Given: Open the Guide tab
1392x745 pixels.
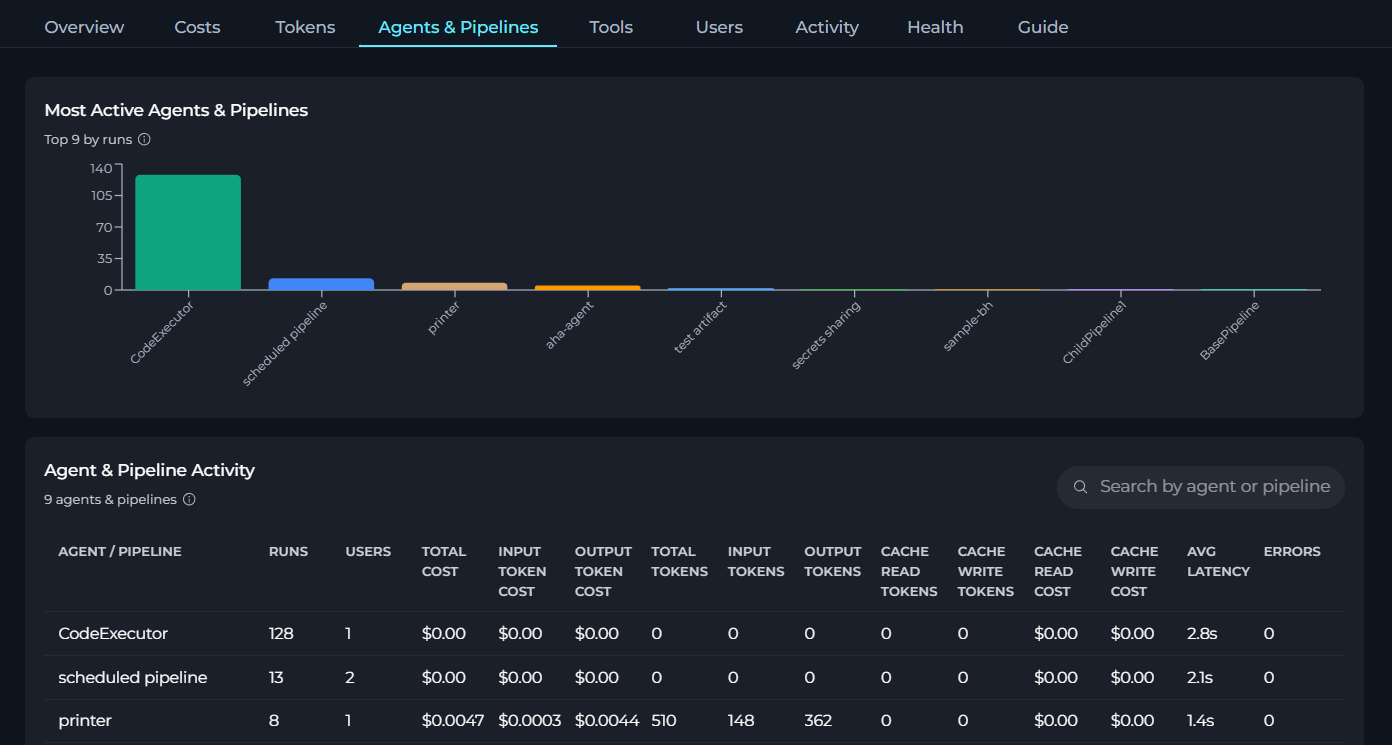Looking at the screenshot, I should (1043, 27).
